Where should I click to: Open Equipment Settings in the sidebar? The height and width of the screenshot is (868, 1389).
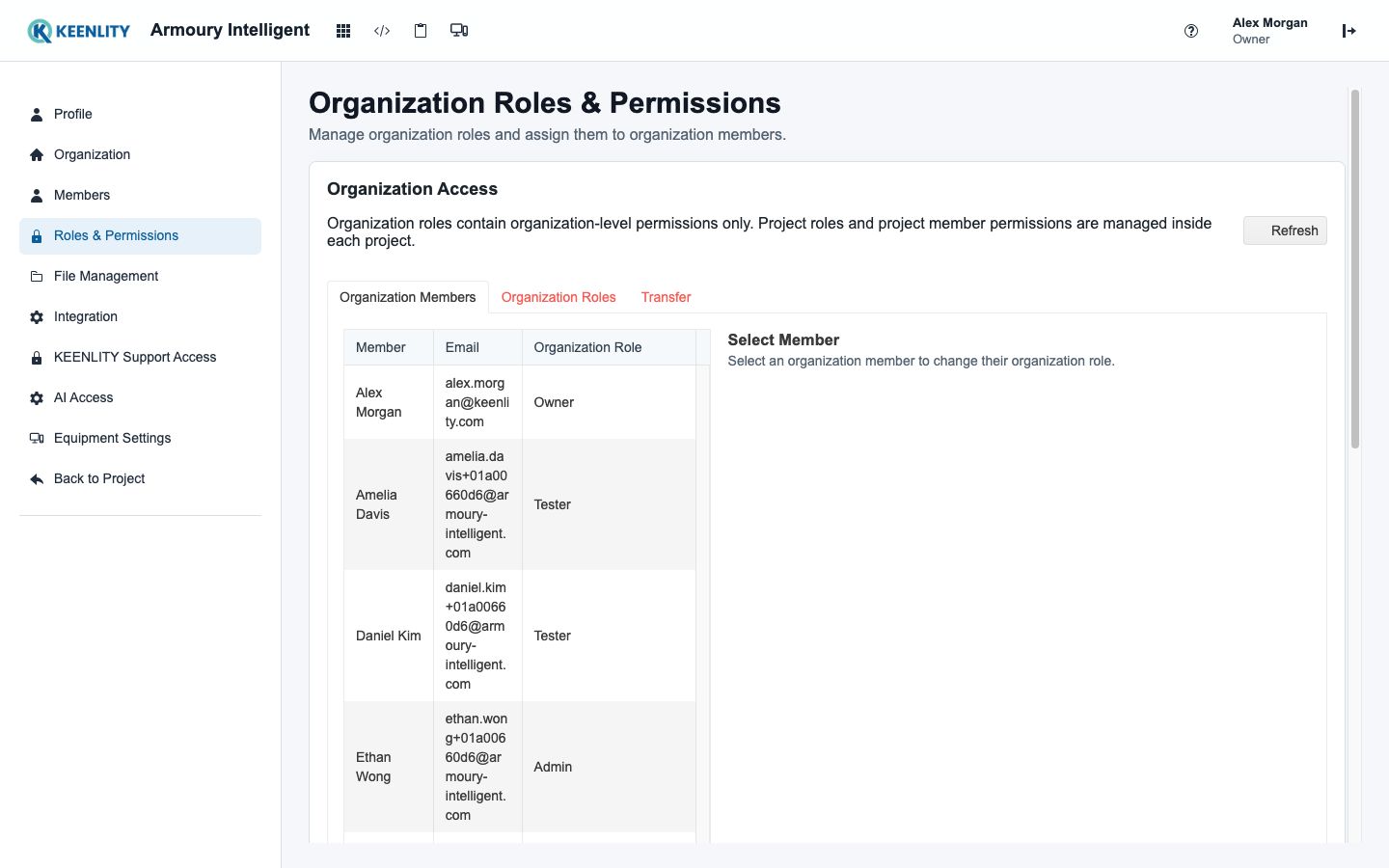pos(140,439)
